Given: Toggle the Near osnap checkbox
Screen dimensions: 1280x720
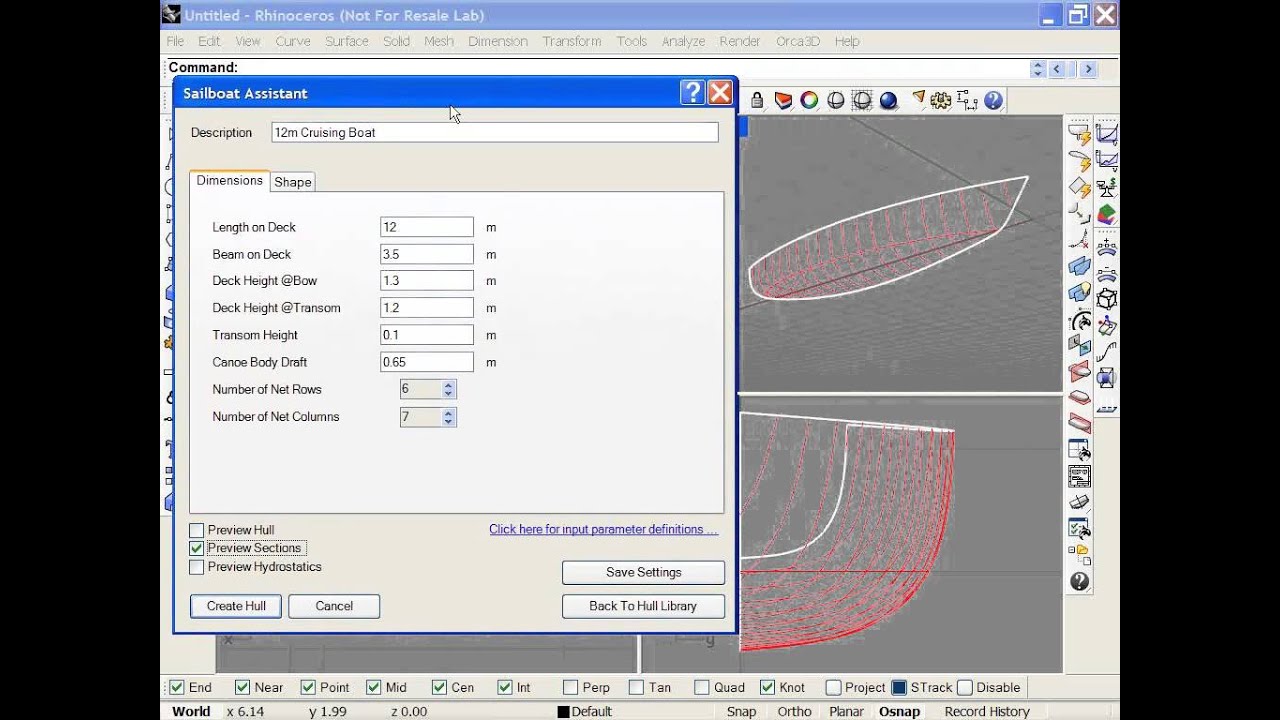Looking at the screenshot, I should (x=242, y=687).
